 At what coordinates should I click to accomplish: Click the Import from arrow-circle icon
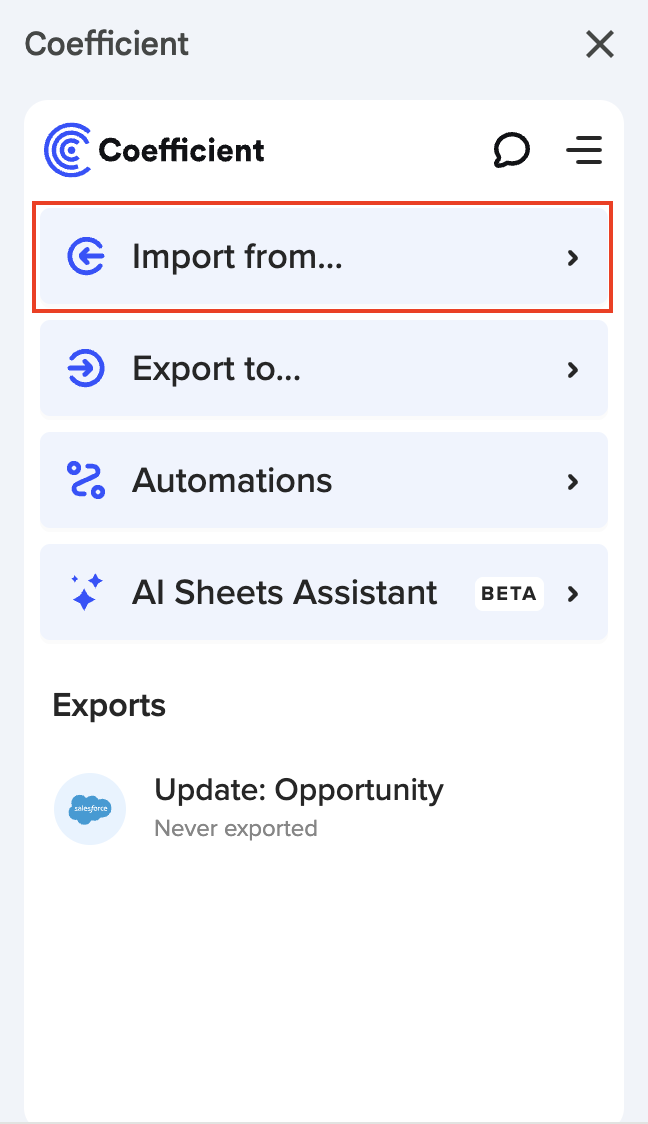coord(86,258)
